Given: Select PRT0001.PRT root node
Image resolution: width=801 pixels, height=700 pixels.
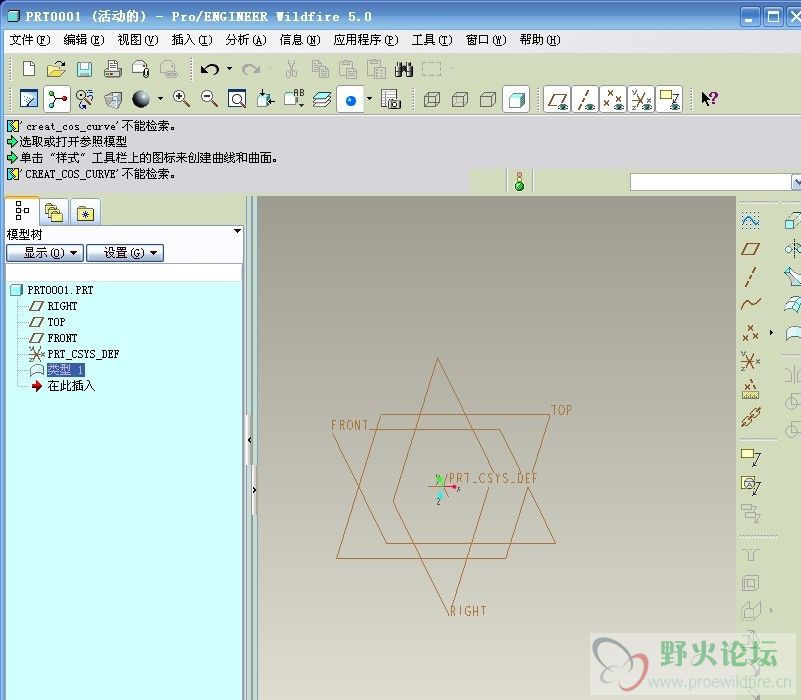Looking at the screenshot, I should 60,290.
